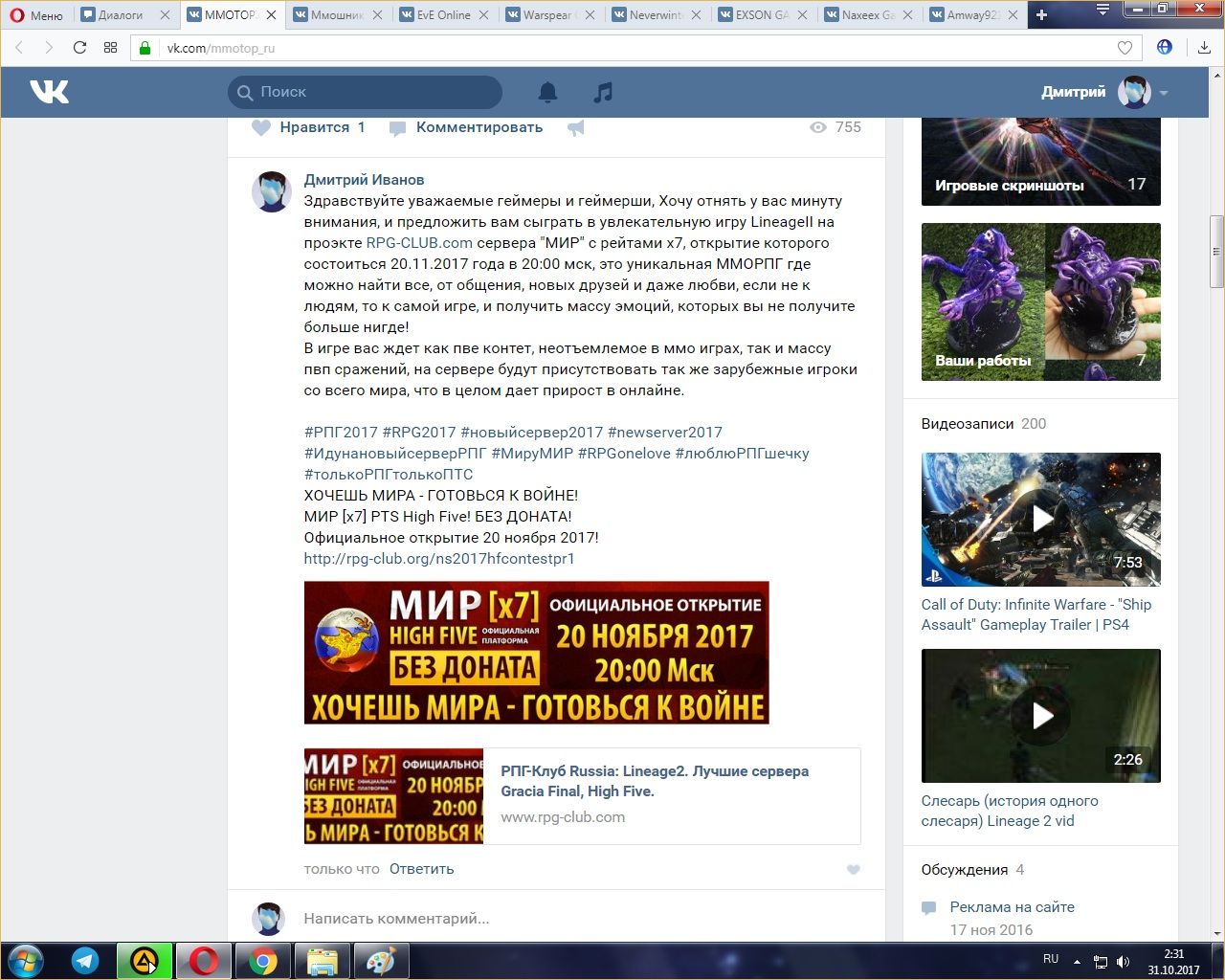Add page to bookmarks with heart icon
The height and width of the screenshot is (980, 1225).
(1125, 48)
